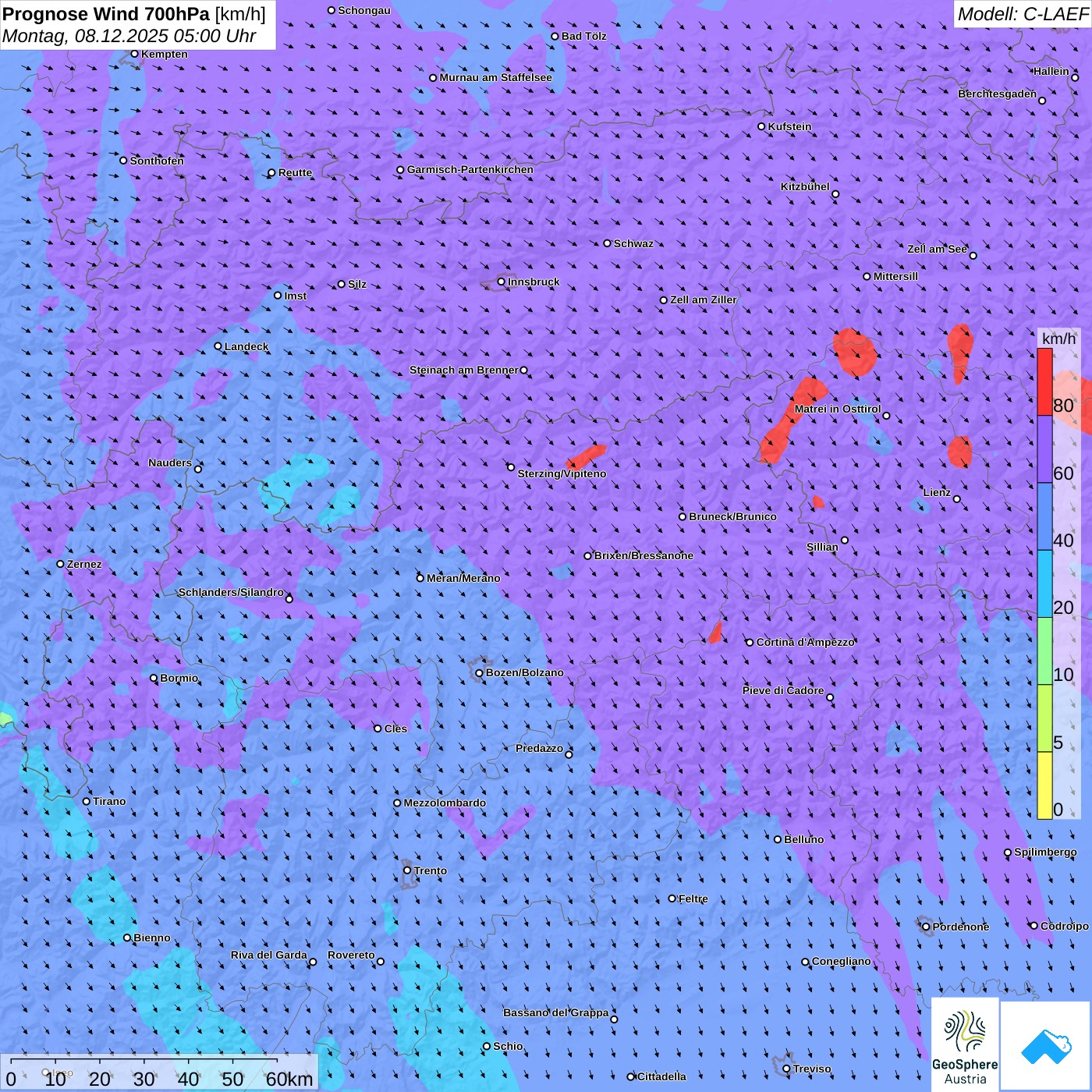Click the 'Zell am Ziller' label
Screen dimensions: 1092x1092
click(x=703, y=300)
